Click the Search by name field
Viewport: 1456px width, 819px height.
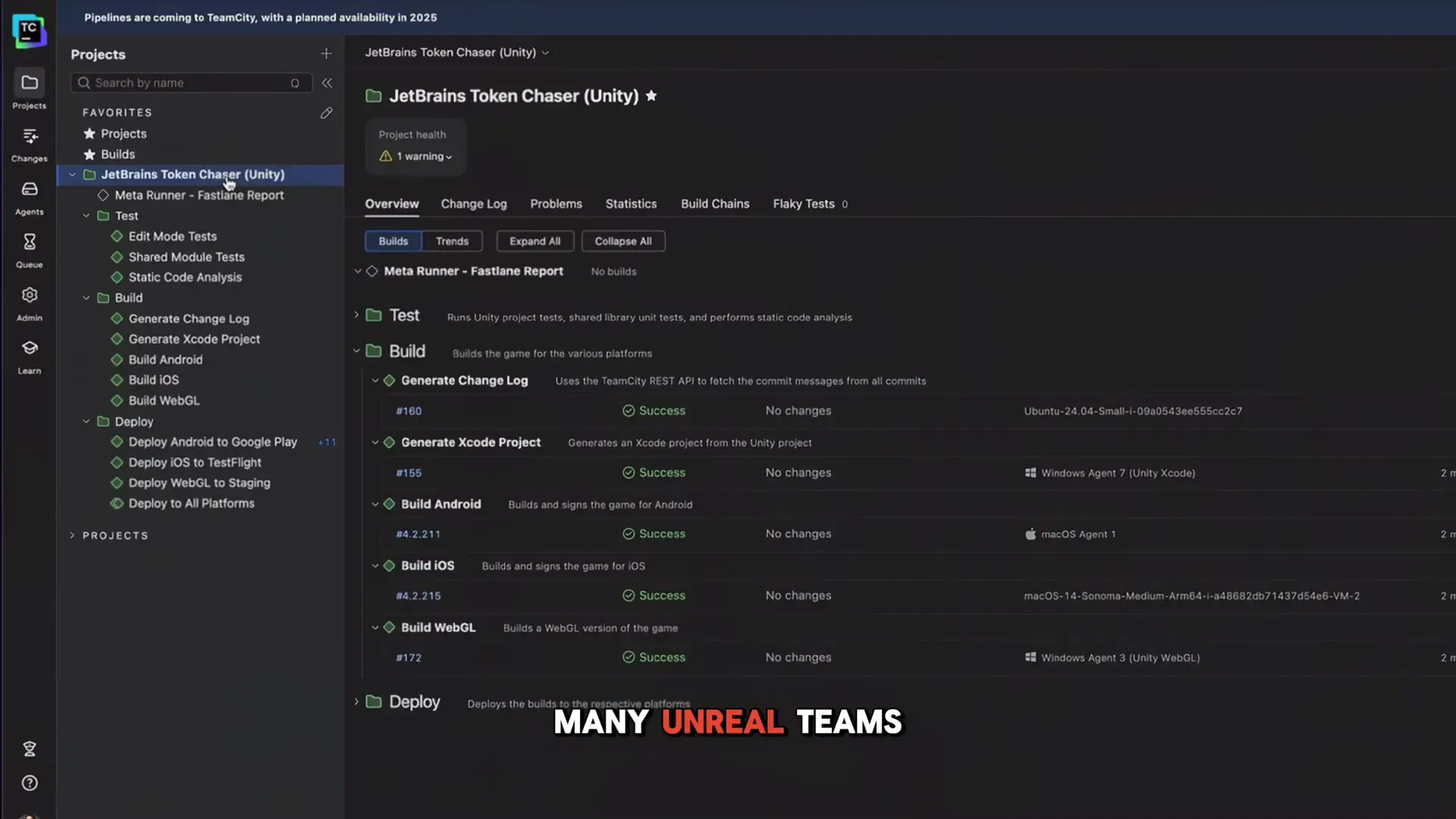[191, 83]
